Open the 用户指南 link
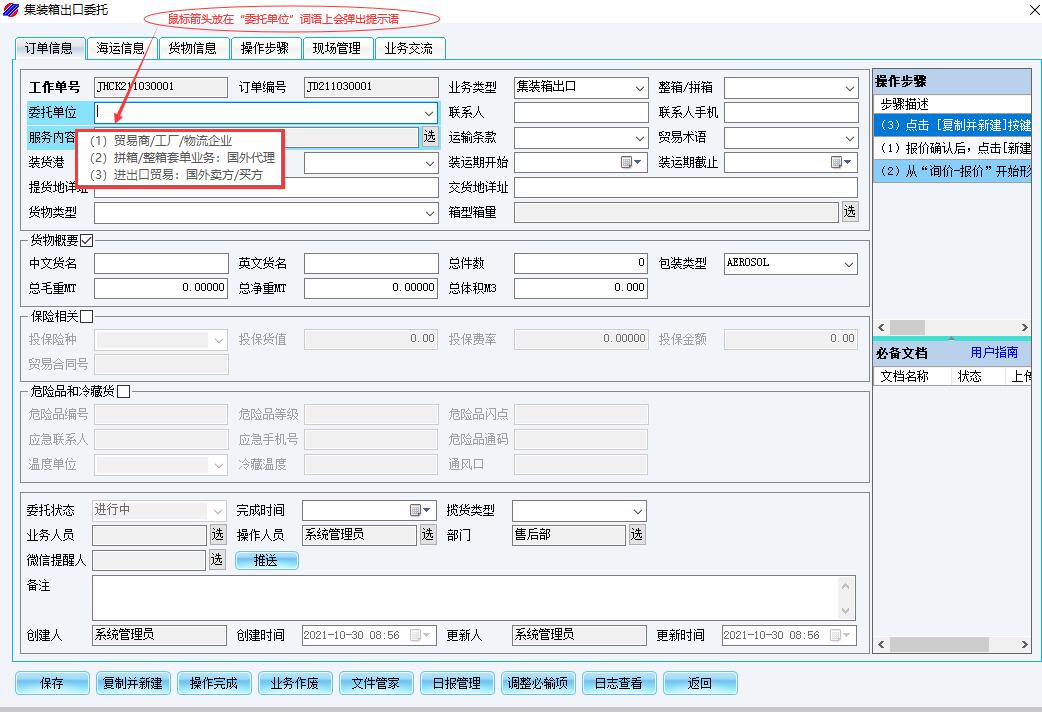 pyautogui.click(x=993, y=352)
